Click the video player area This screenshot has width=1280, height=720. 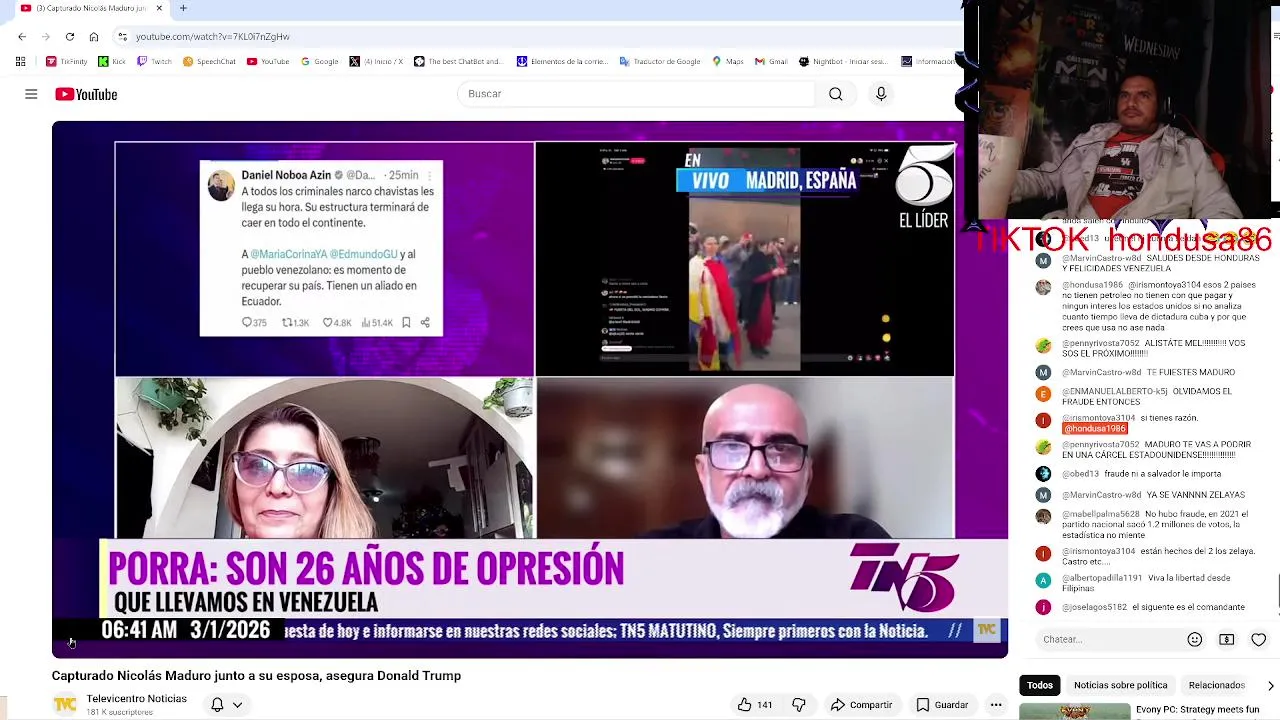pyautogui.click(x=530, y=390)
